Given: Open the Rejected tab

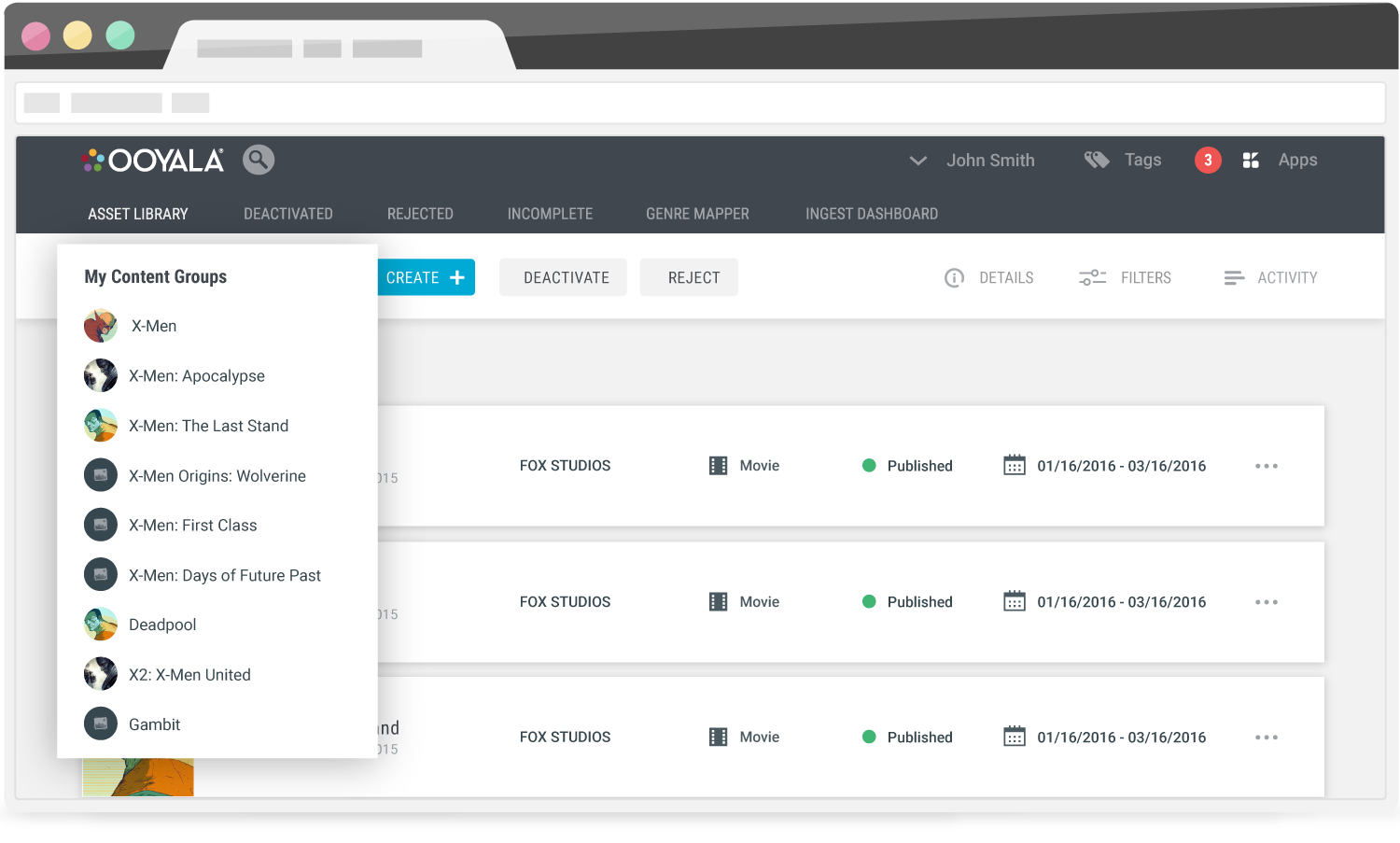Looking at the screenshot, I should point(420,214).
